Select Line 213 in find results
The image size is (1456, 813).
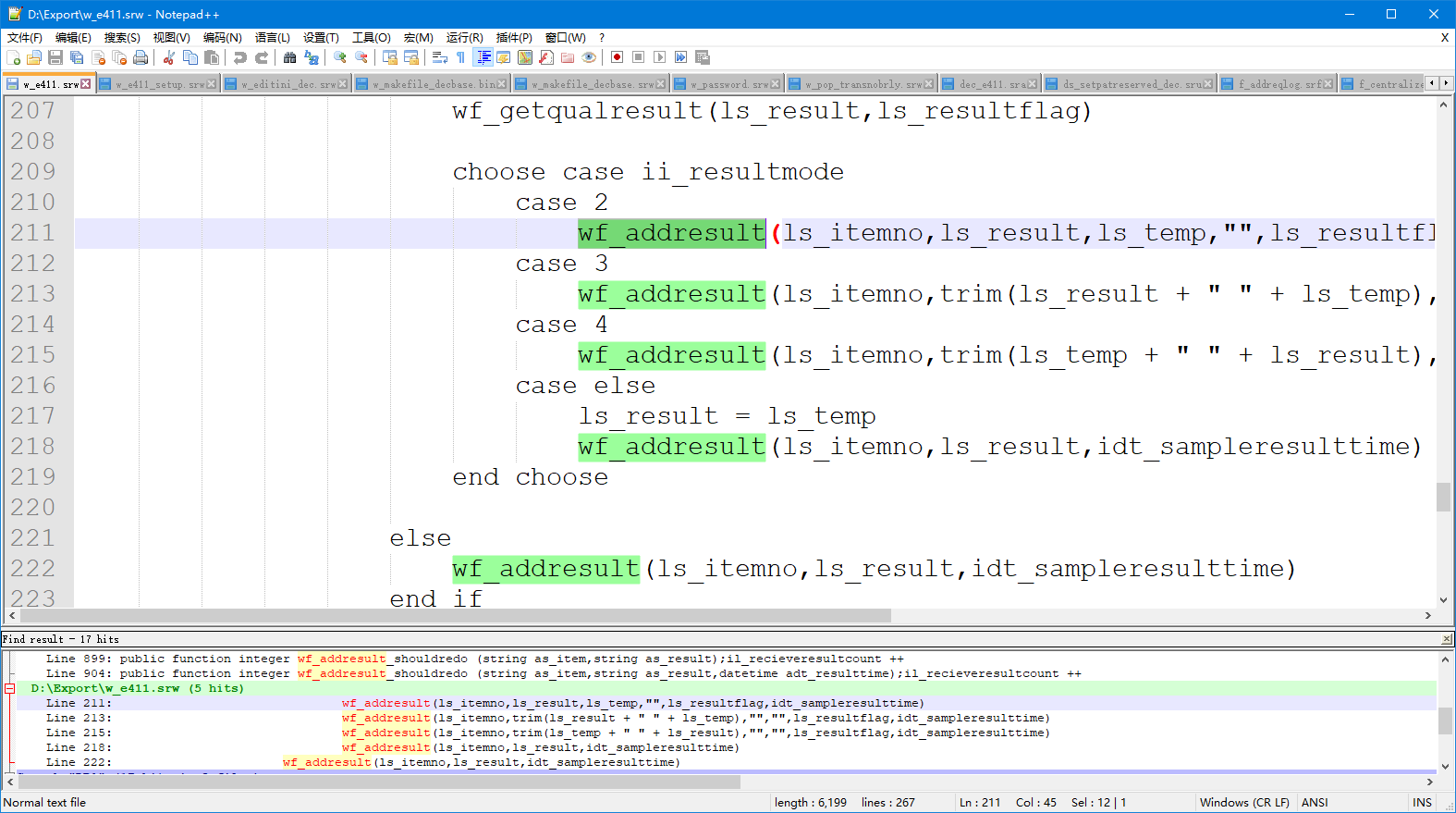[726, 718]
